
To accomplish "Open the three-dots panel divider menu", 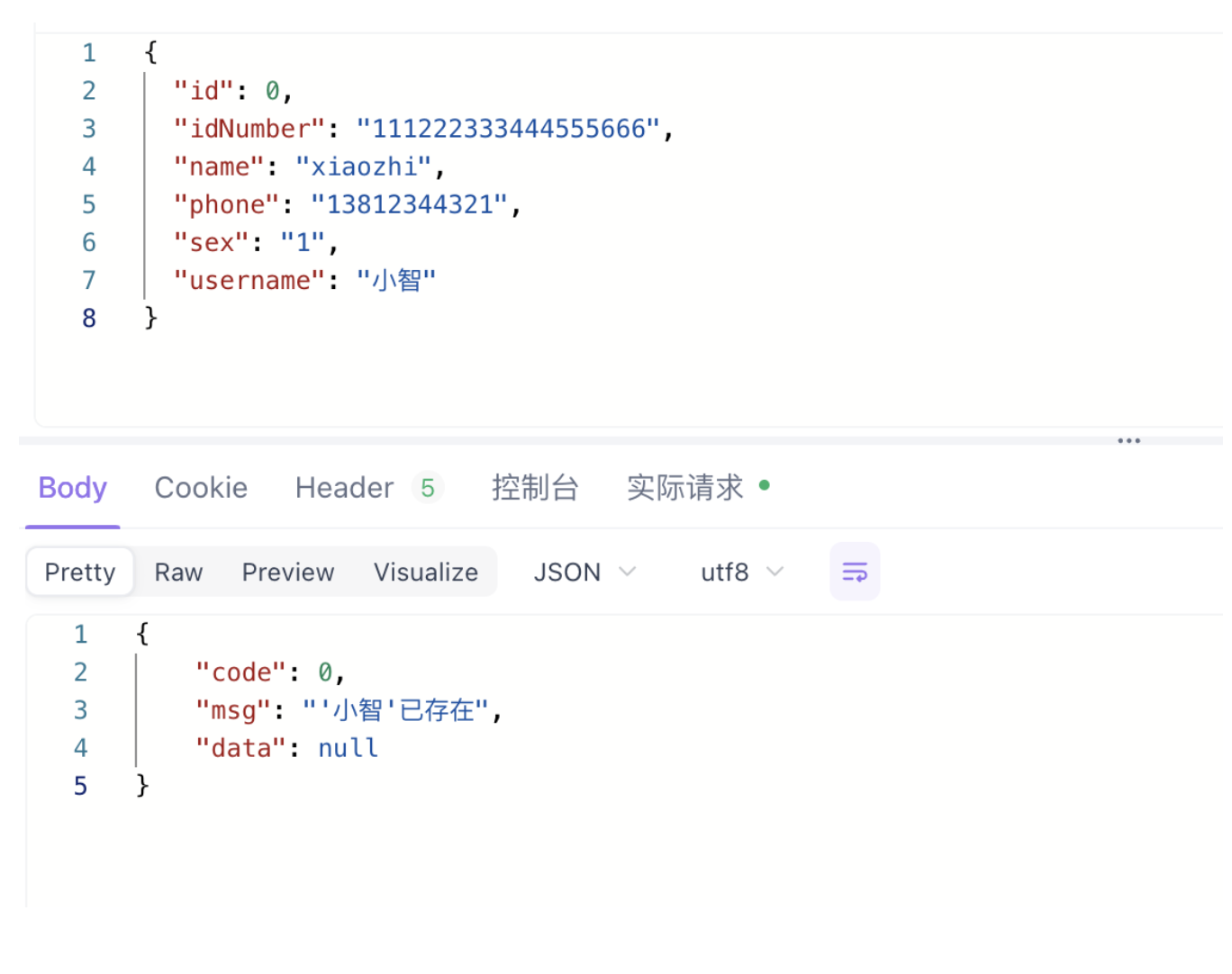I will (1128, 441).
